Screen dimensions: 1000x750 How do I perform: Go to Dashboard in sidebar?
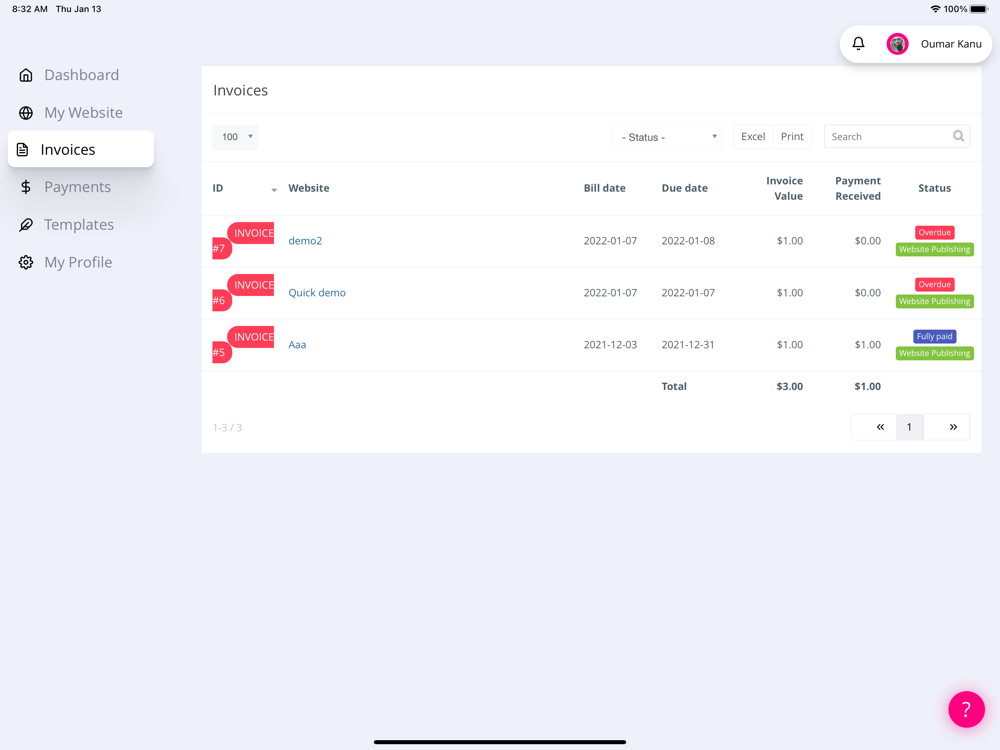click(x=81, y=75)
